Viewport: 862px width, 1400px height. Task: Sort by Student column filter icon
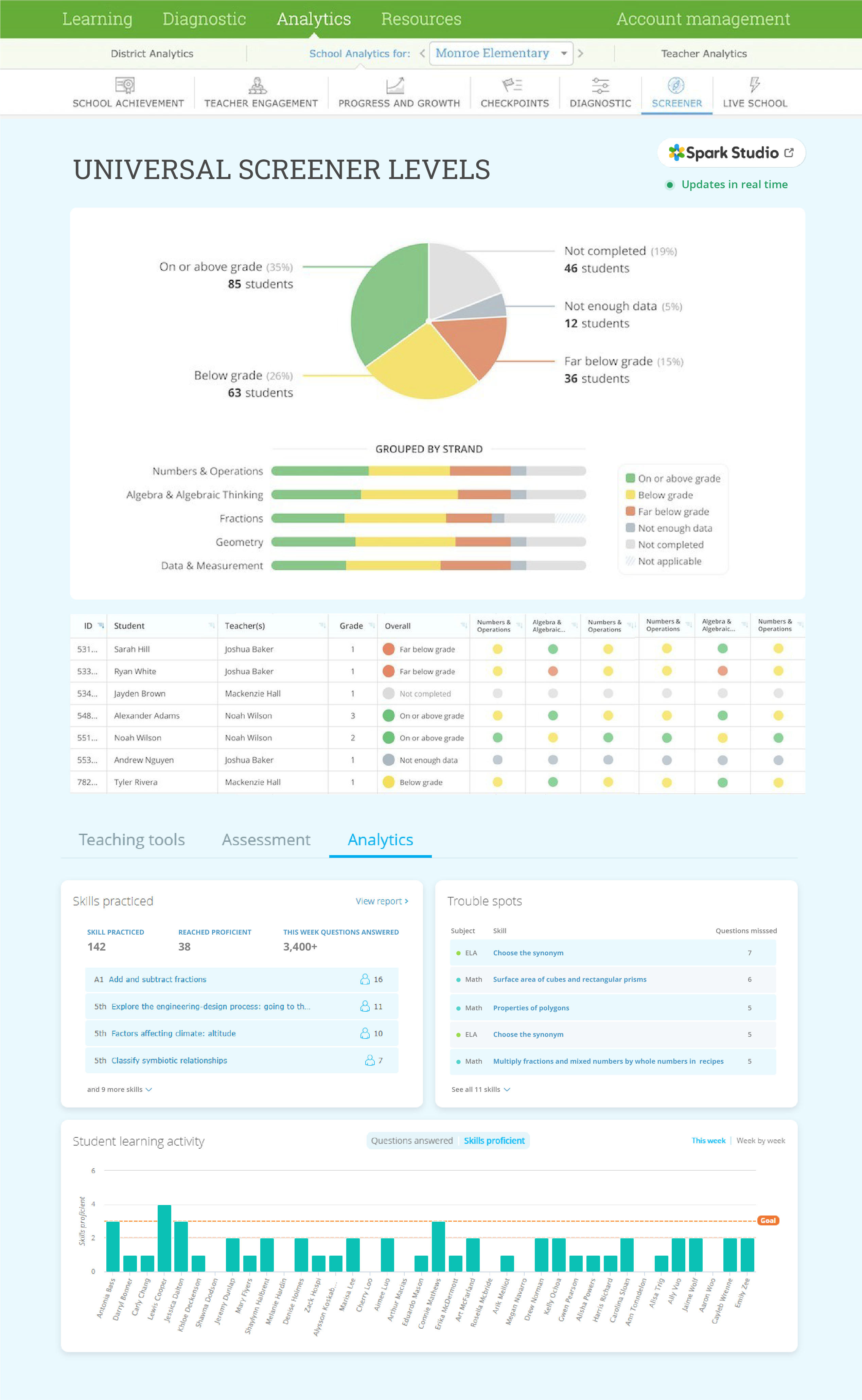pyautogui.click(x=212, y=625)
